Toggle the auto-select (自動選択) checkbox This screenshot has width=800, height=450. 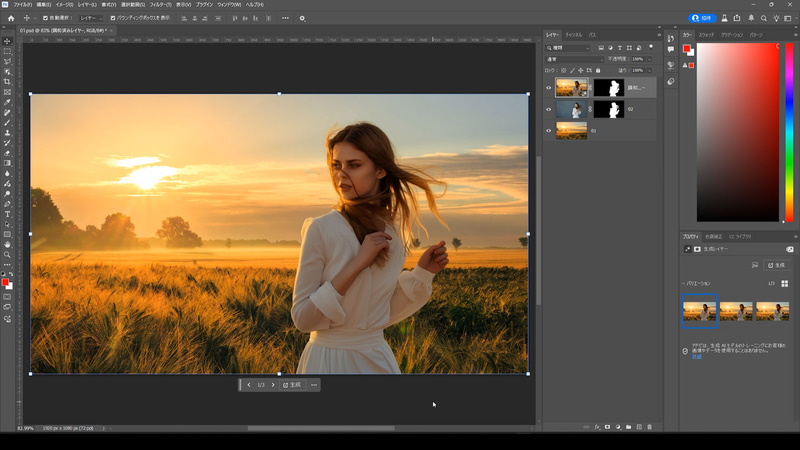point(46,18)
